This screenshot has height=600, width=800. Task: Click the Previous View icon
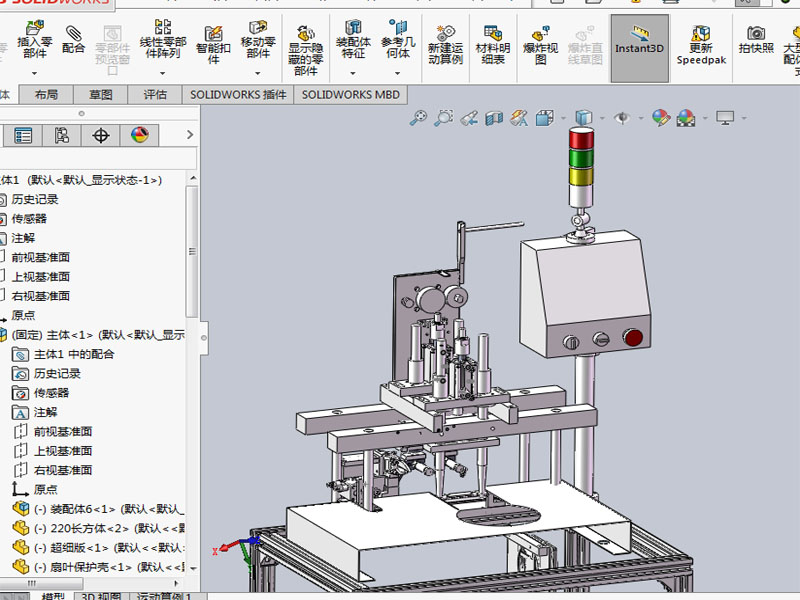[x=469, y=118]
